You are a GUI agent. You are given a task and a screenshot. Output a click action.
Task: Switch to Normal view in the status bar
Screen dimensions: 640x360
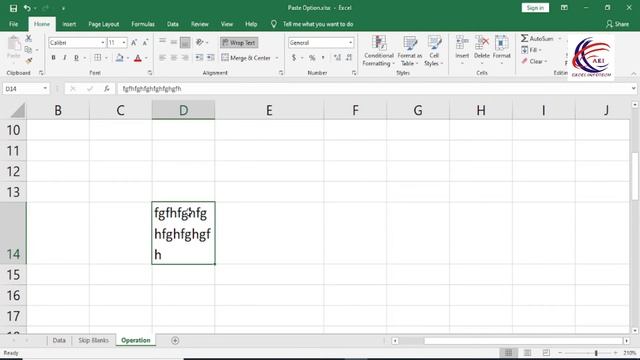(x=508, y=353)
